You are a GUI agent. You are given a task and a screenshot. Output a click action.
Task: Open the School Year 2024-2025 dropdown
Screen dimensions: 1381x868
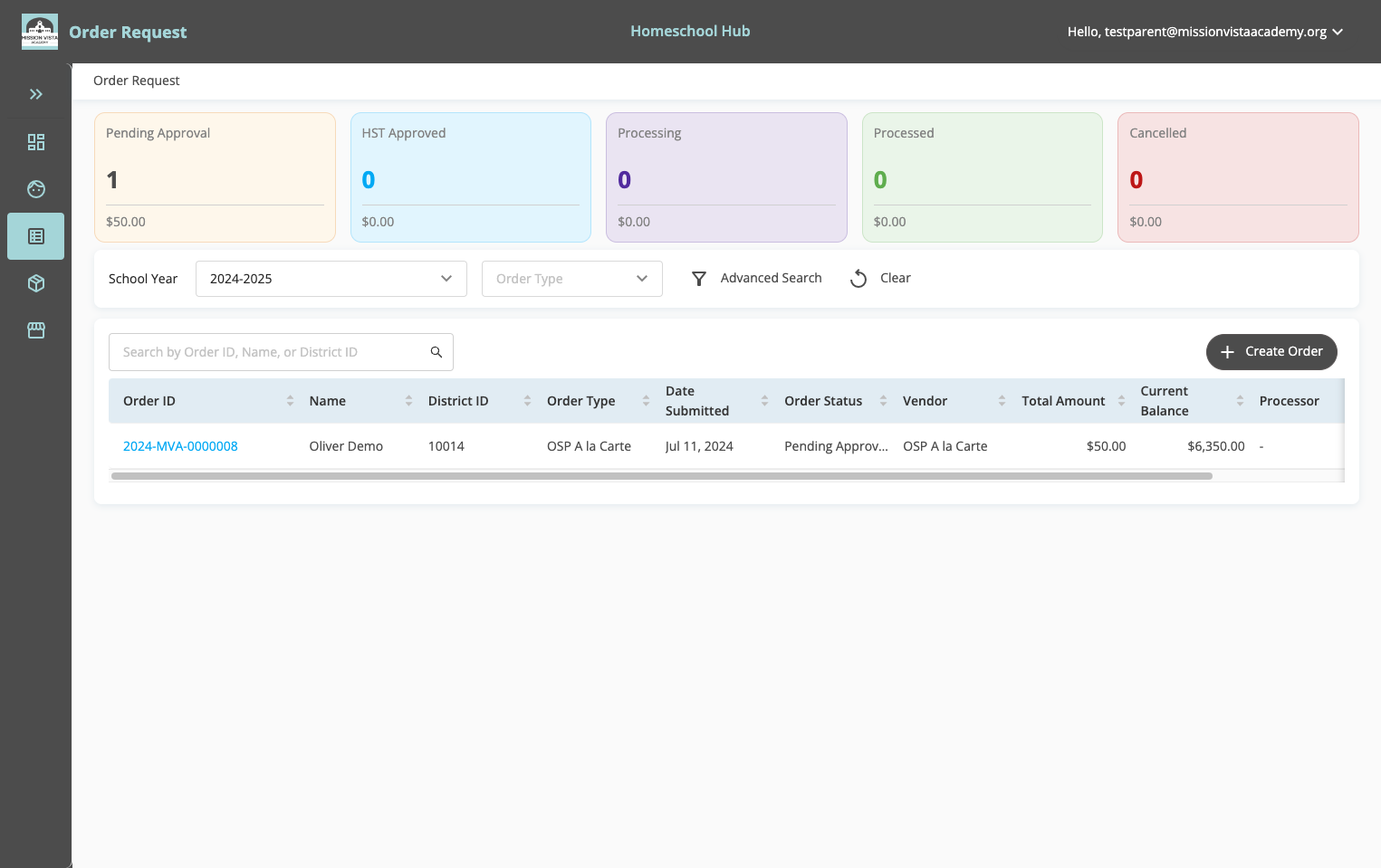click(x=331, y=279)
